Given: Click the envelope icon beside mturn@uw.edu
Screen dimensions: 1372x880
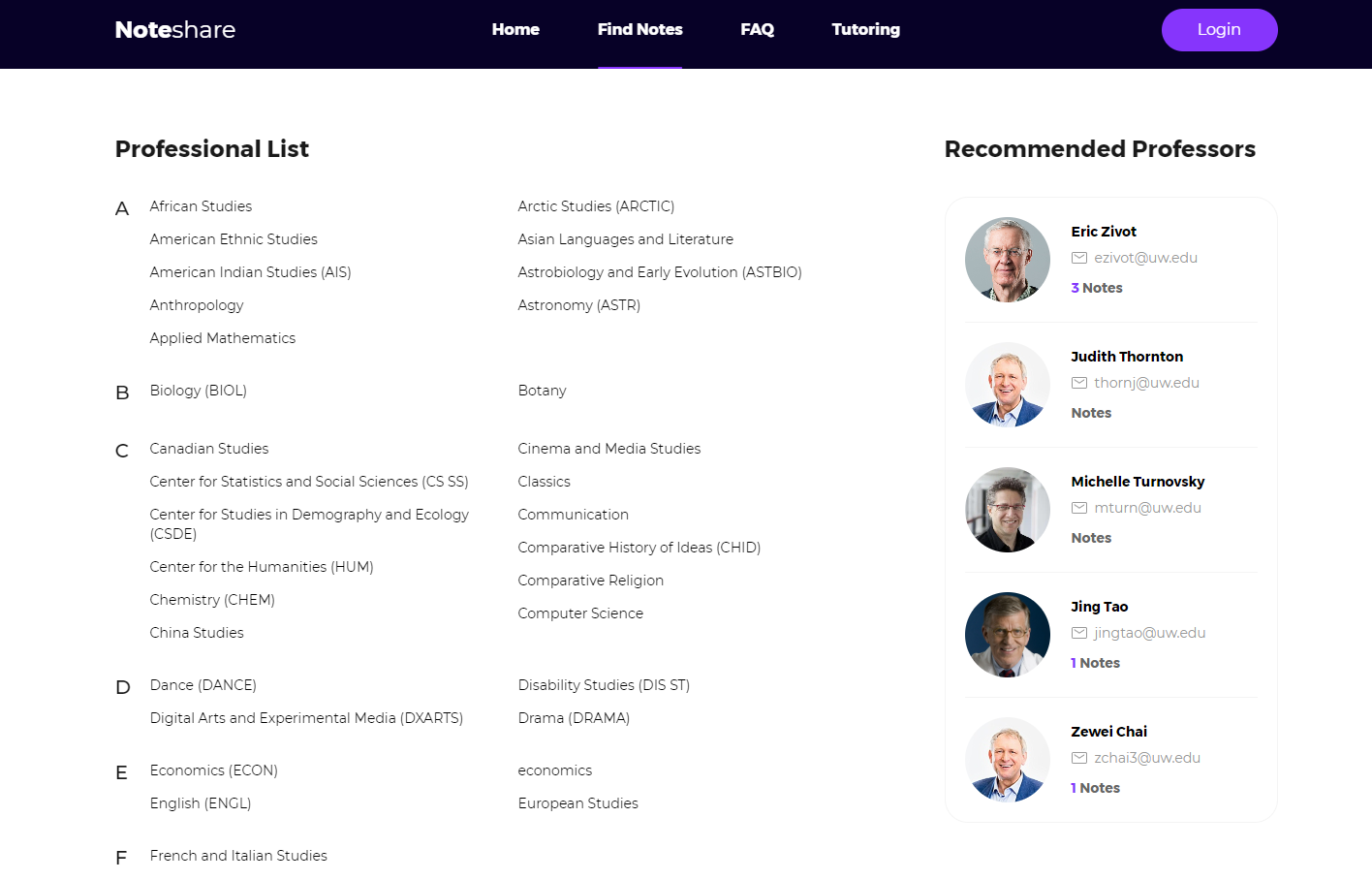Looking at the screenshot, I should (x=1079, y=508).
